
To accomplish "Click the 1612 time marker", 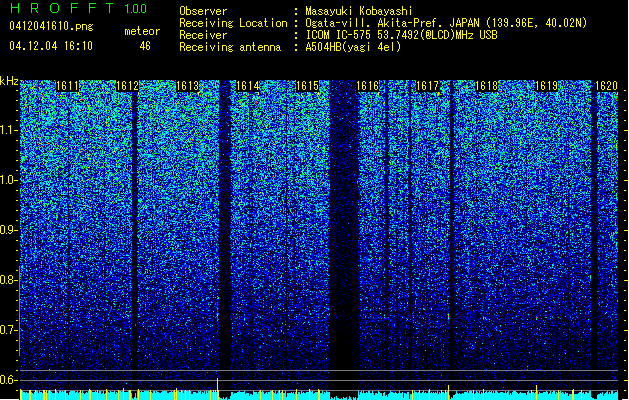I will 127,86.
